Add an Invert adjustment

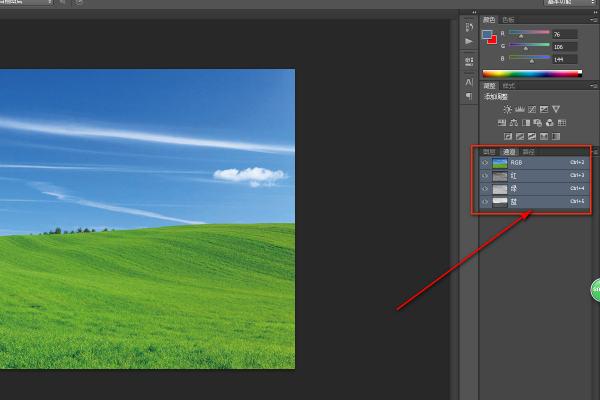click(508, 136)
